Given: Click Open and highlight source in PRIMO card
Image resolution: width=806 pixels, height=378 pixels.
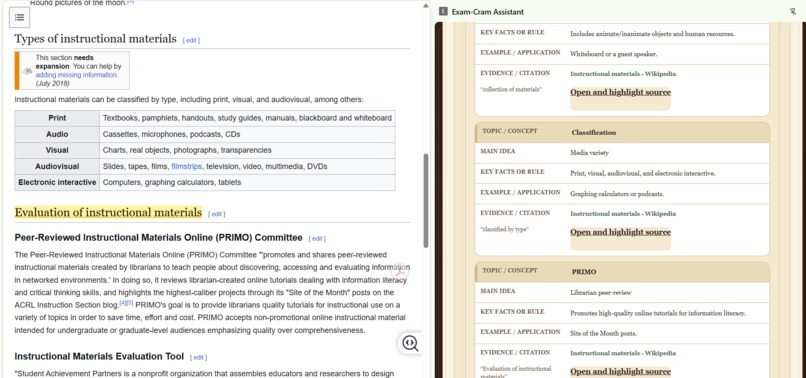Looking at the screenshot, I should 620,371.
